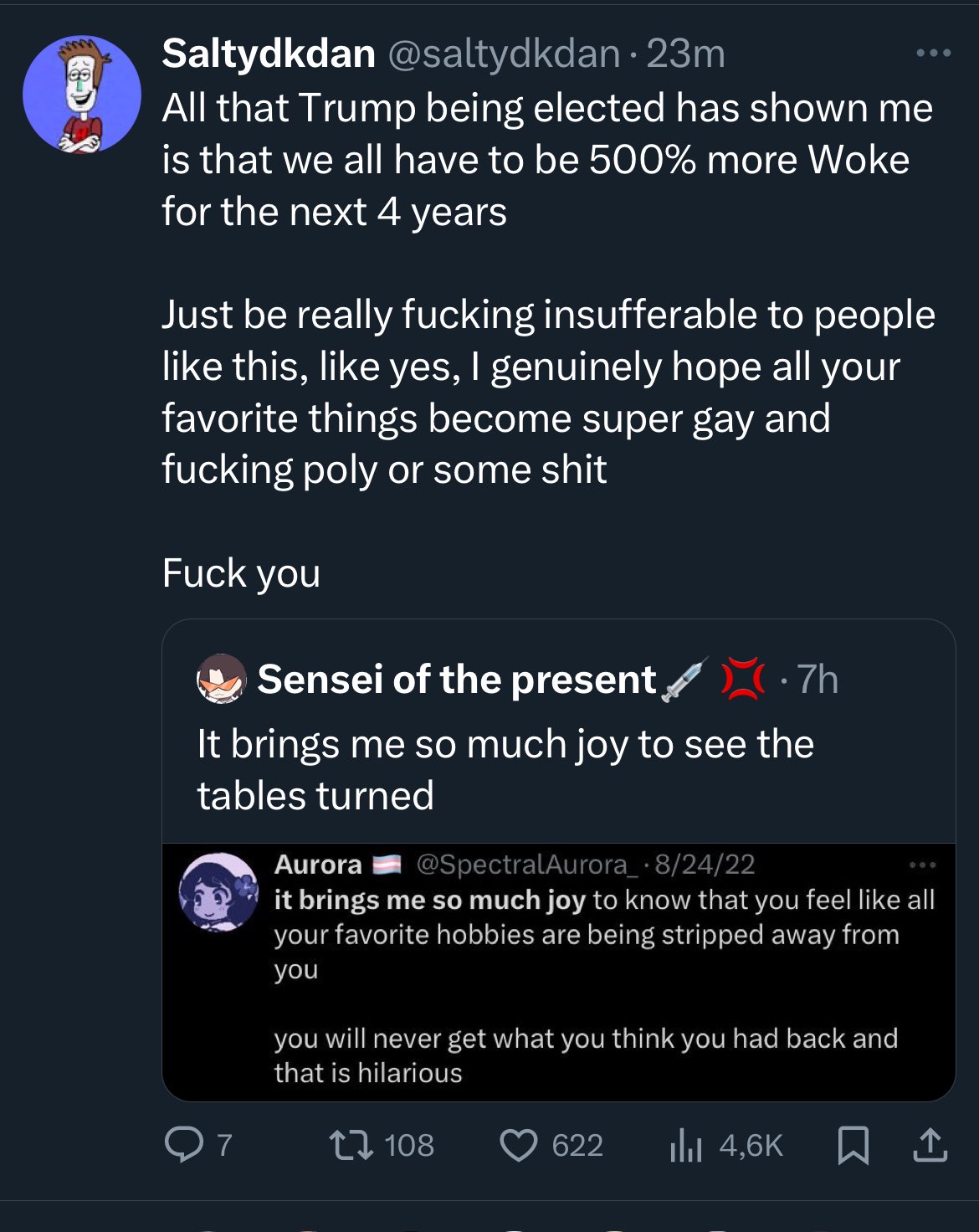Open Aurora's avatar in the screenshot image
This screenshot has height=1232, width=979.
click(219, 892)
